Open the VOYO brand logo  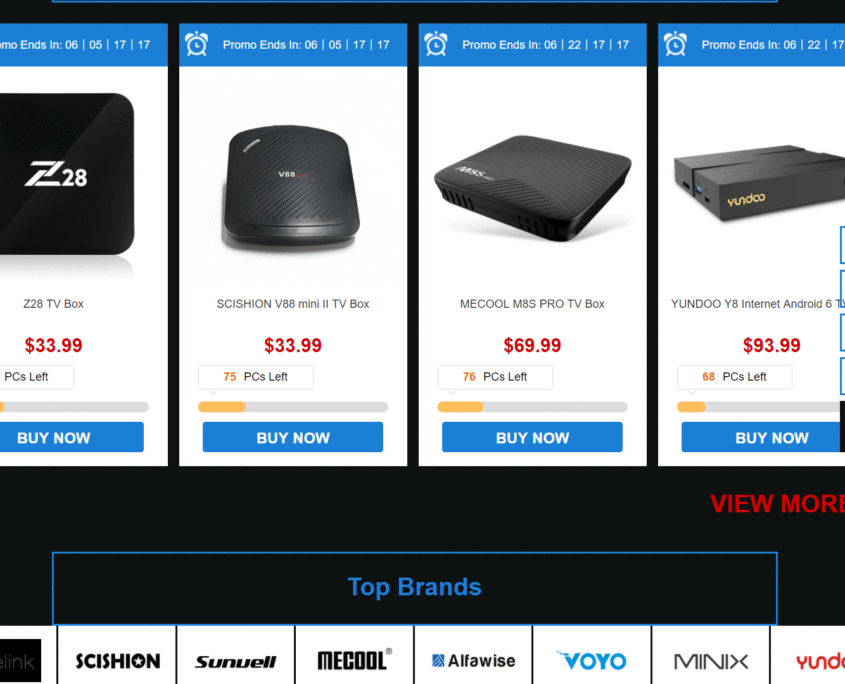click(x=592, y=660)
